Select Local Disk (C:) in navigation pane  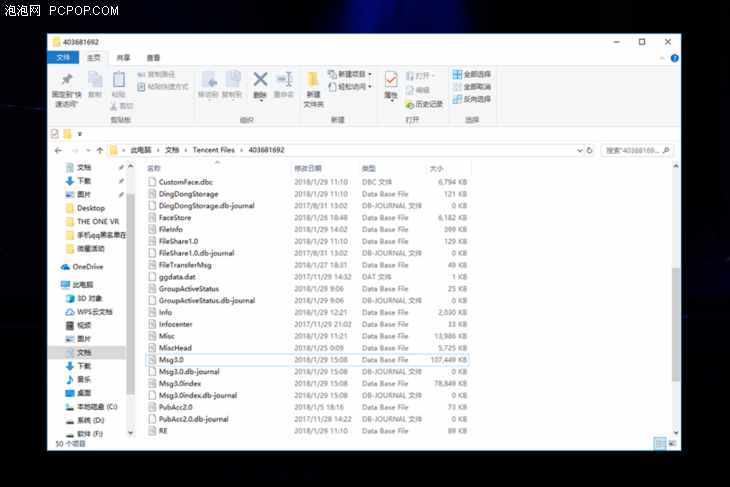click(x=97, y=407)
